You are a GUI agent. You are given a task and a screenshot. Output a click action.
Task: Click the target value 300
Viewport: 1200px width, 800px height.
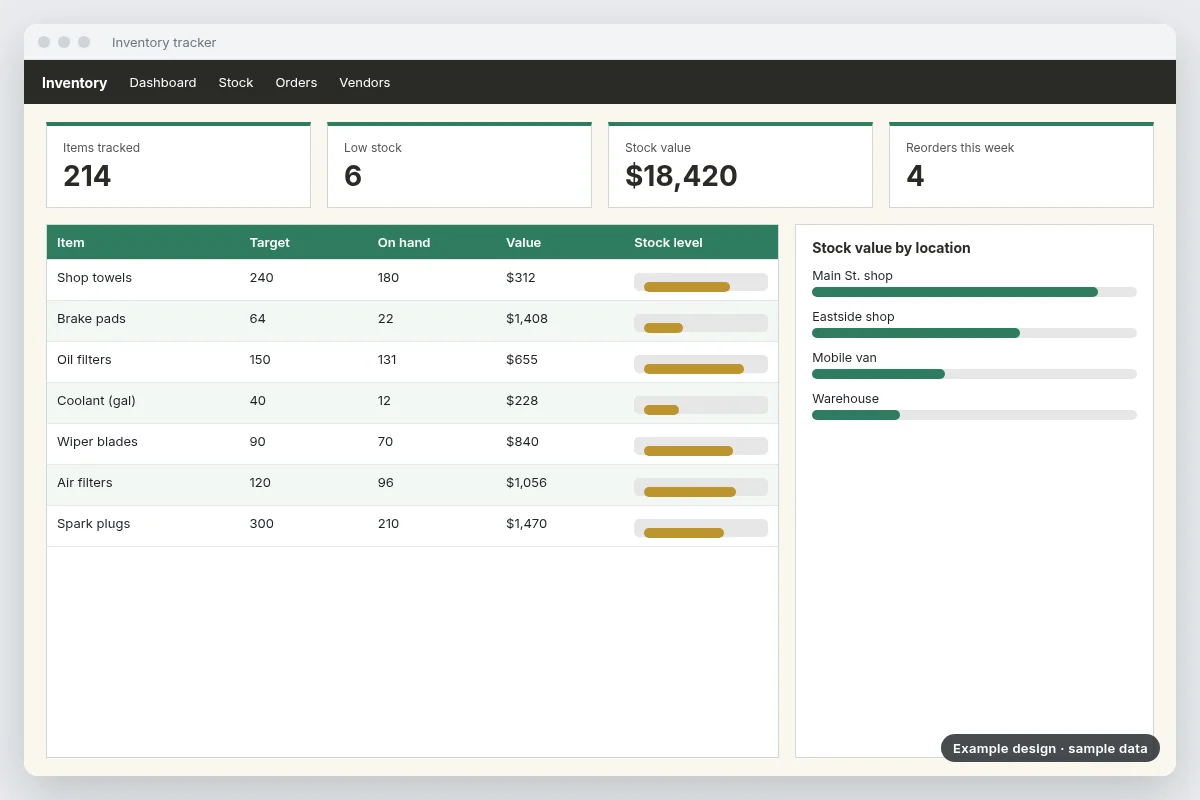click(x=261, y=524)
